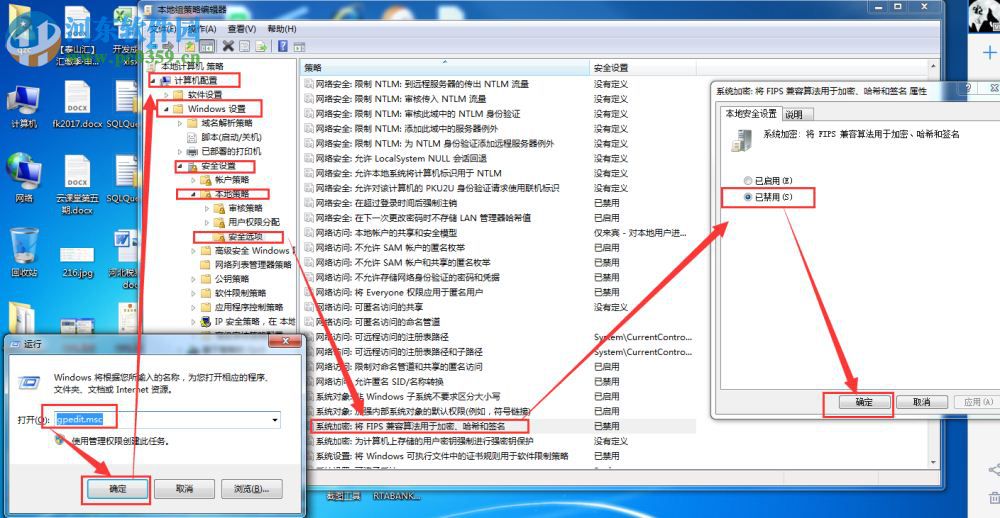
Task: Select row 网络安全: 允许 LocalSystem NULL 会话回退
Action: 499,158
